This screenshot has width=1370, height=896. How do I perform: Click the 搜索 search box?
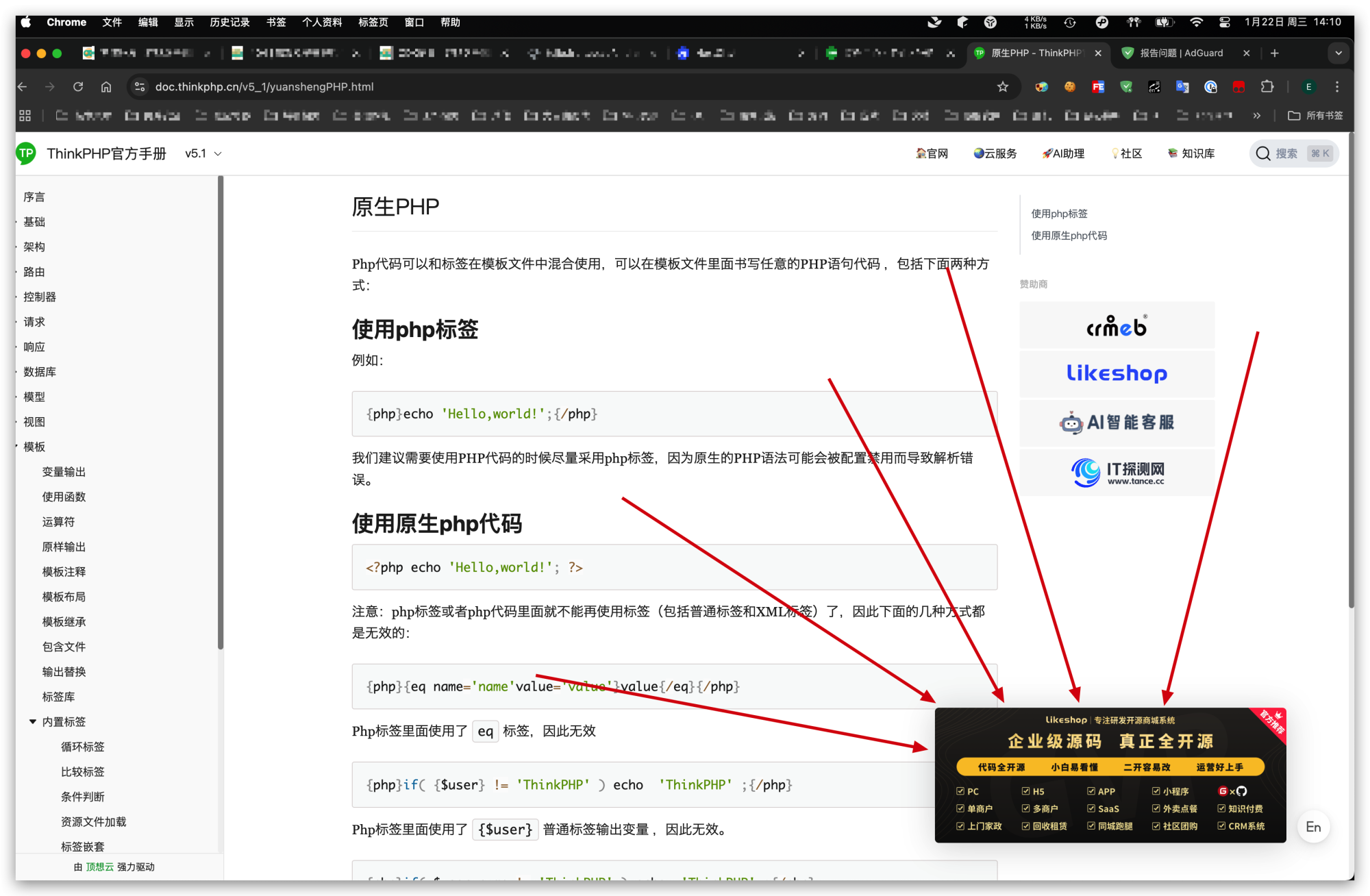coord(1294,153)
